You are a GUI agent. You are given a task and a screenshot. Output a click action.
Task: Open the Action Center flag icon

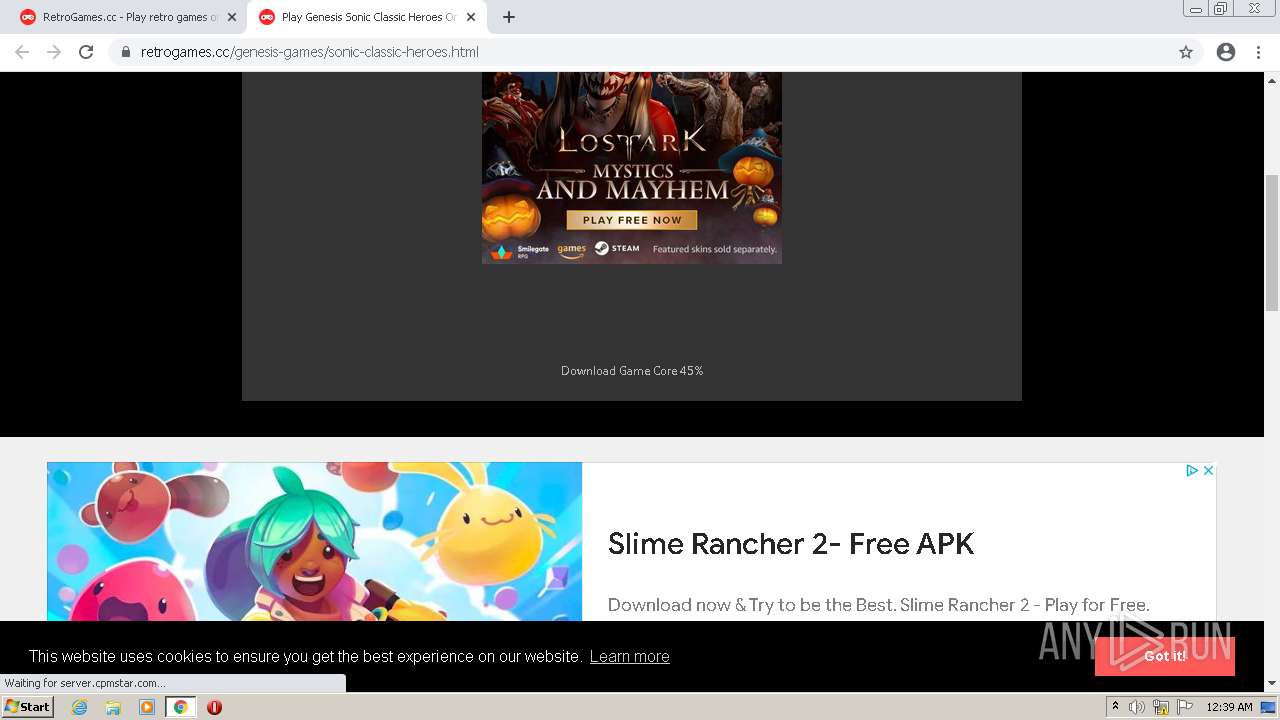pos(1186,707)
